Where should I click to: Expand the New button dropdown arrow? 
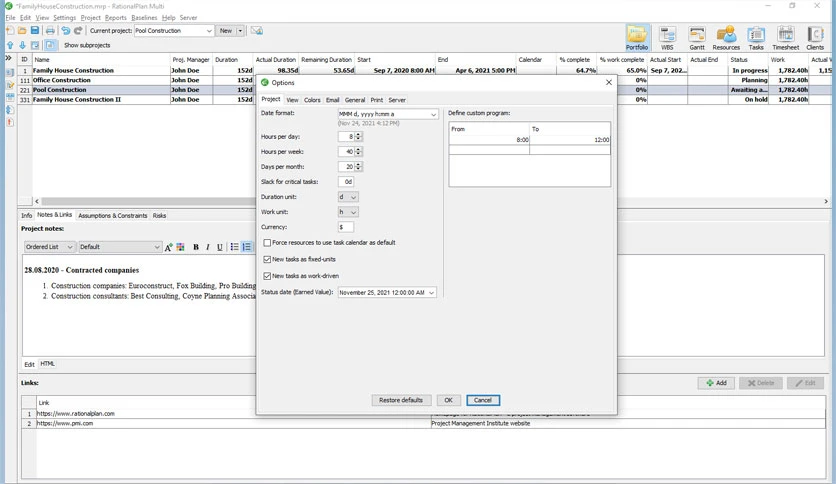[240, 31]
